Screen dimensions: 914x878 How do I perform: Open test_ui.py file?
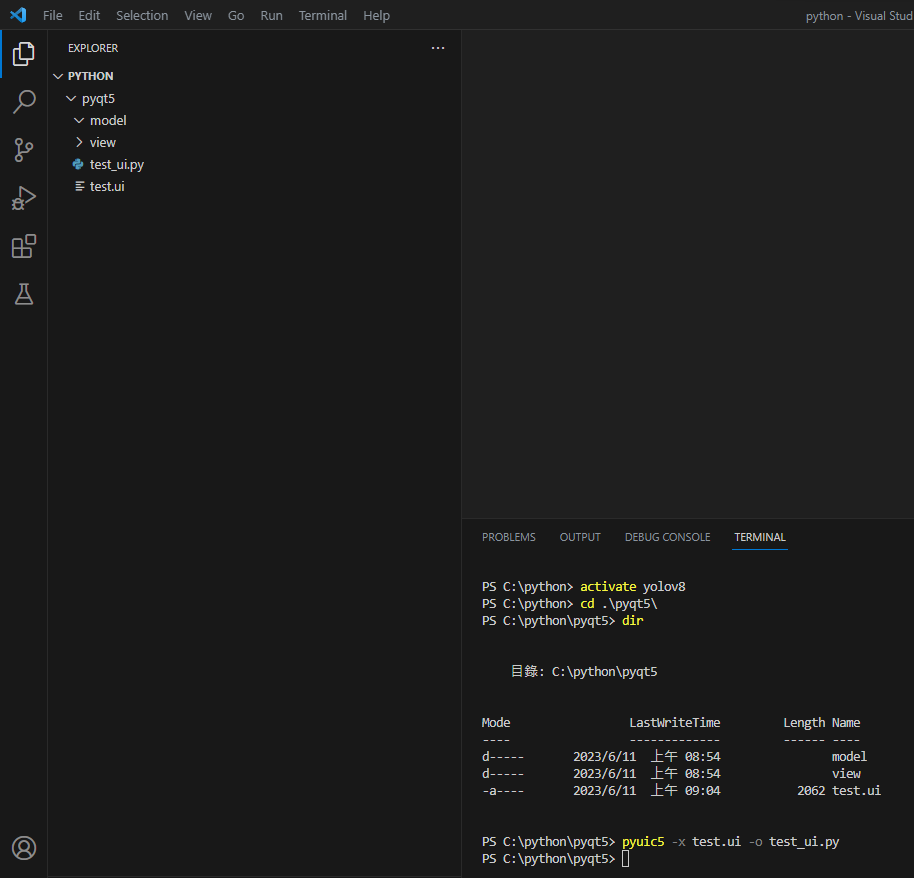[116, 164]
